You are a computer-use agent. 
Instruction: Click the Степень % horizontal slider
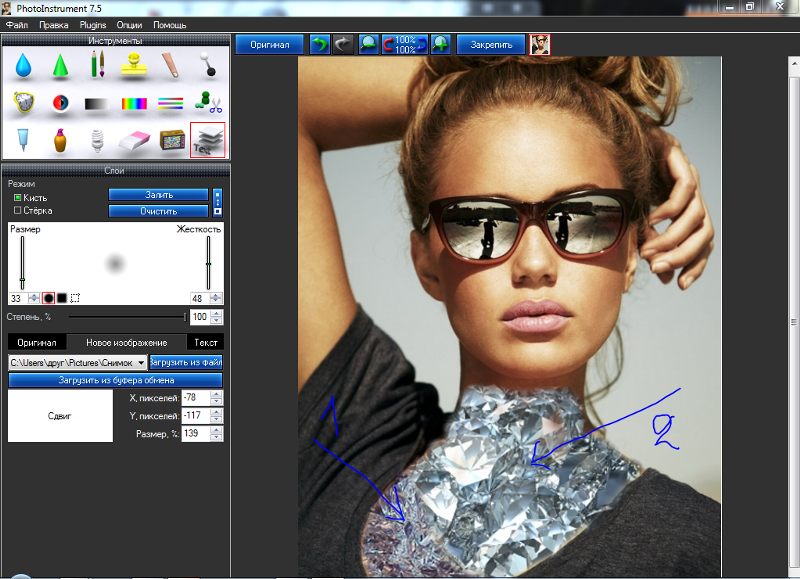[128, 317]
